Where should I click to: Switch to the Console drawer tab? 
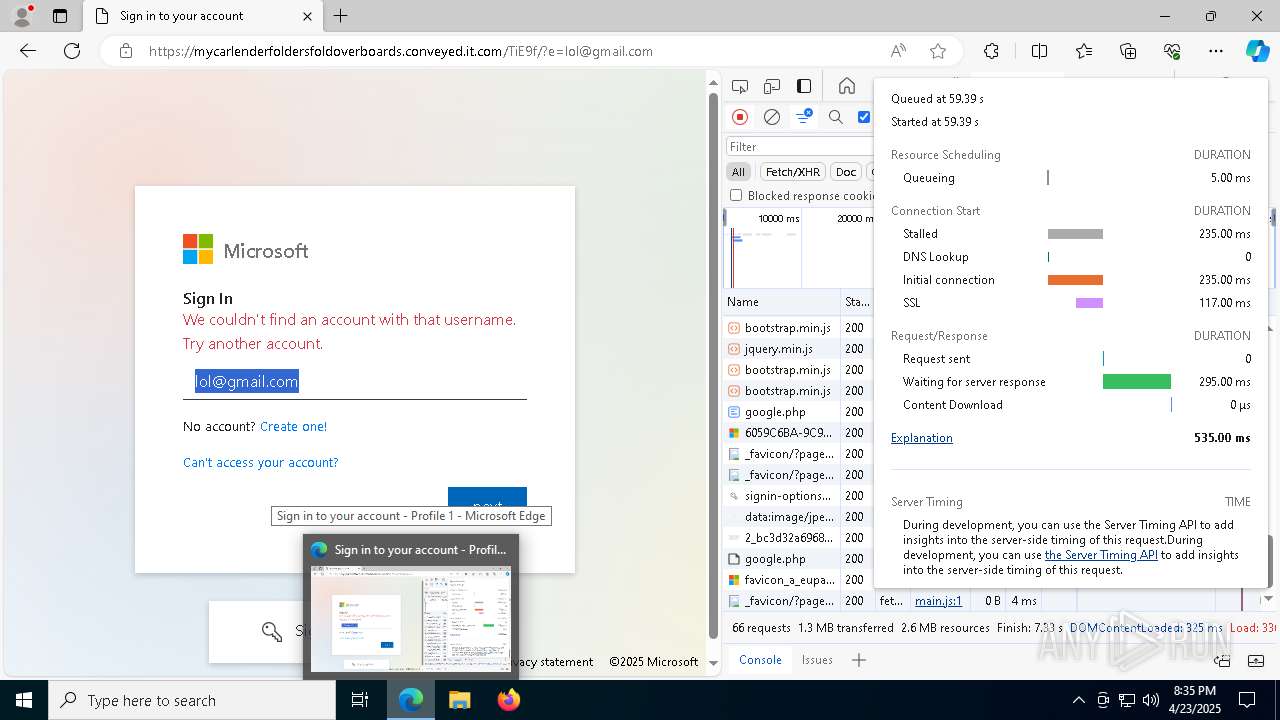(760, 660)
